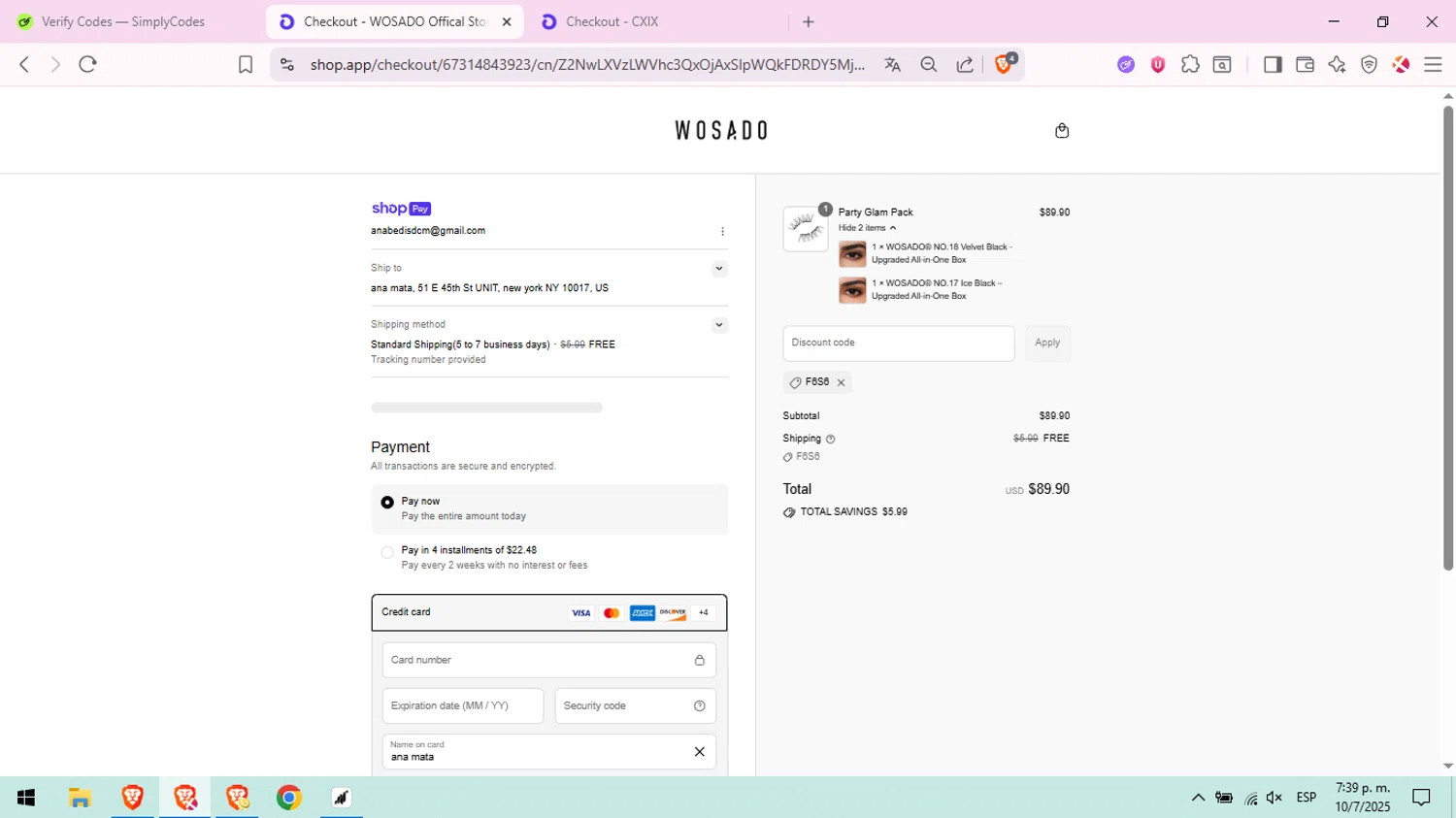Open the taskbar clock and date
The height and width of the screenshot is (818, 1456).
point(1363,798)
